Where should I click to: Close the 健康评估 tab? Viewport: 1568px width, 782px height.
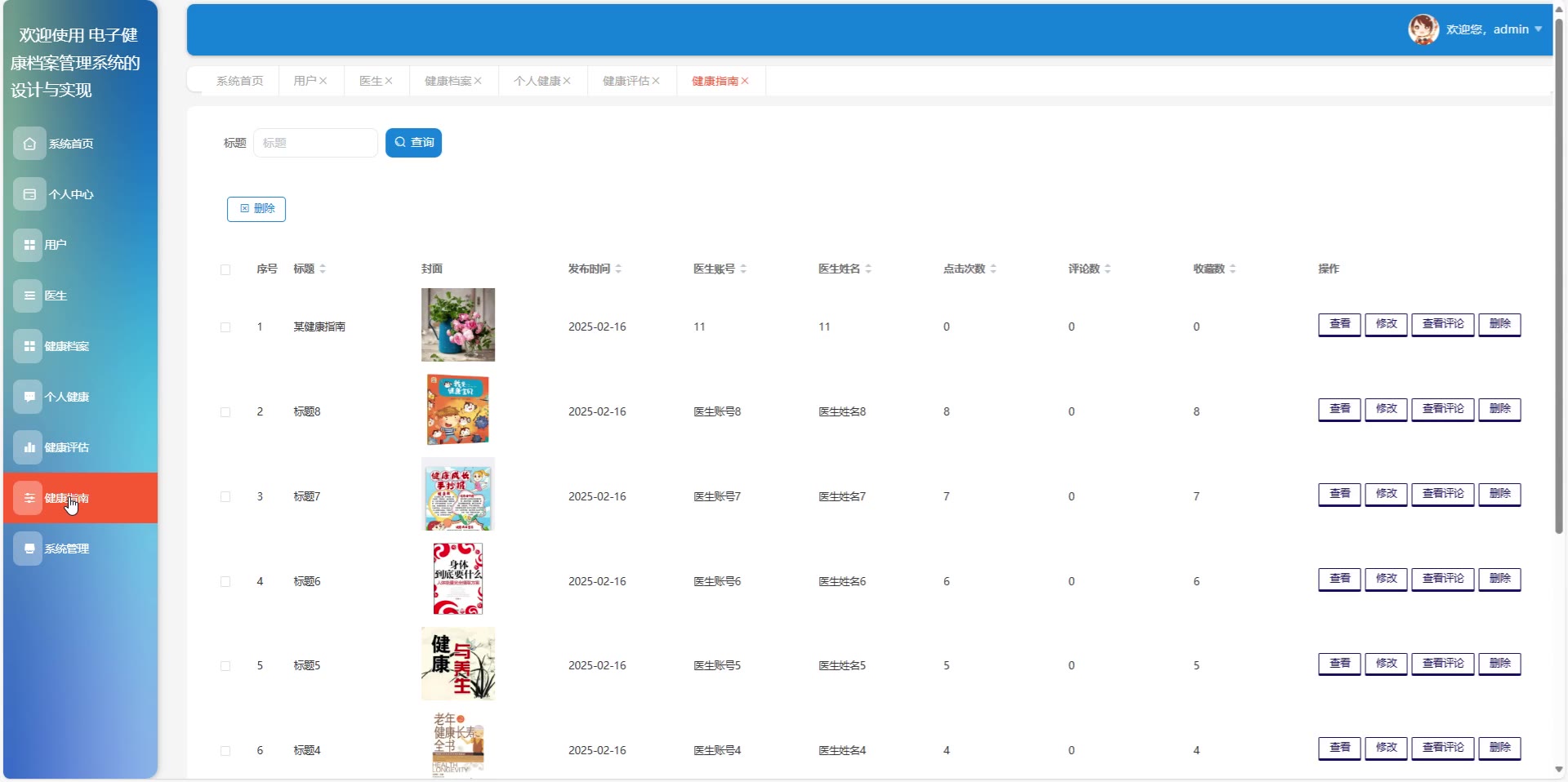coord(656,81)
